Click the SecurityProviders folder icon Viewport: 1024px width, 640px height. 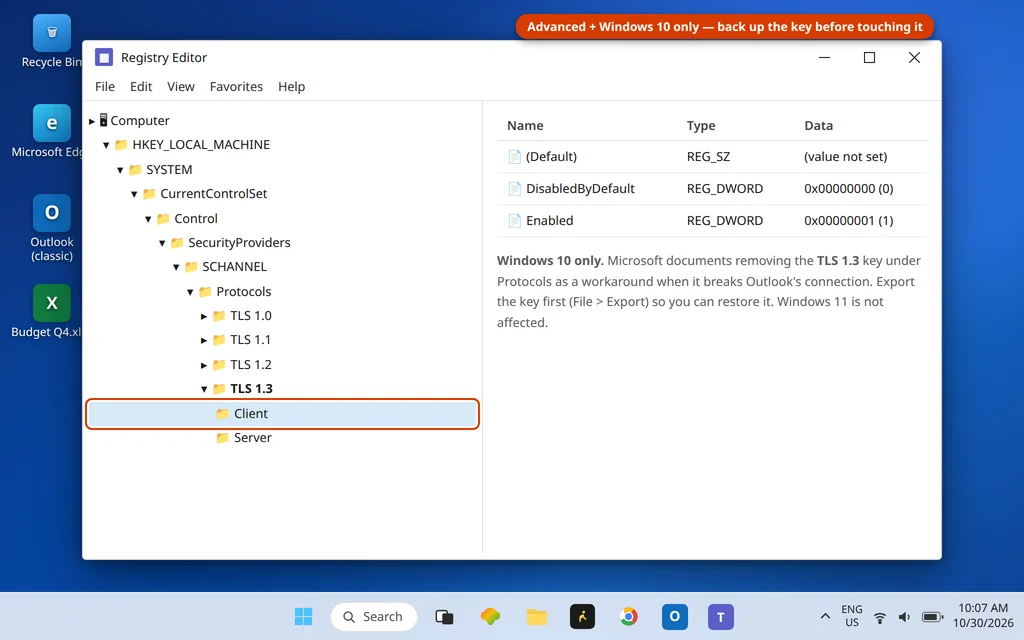[x=177, y=243]
